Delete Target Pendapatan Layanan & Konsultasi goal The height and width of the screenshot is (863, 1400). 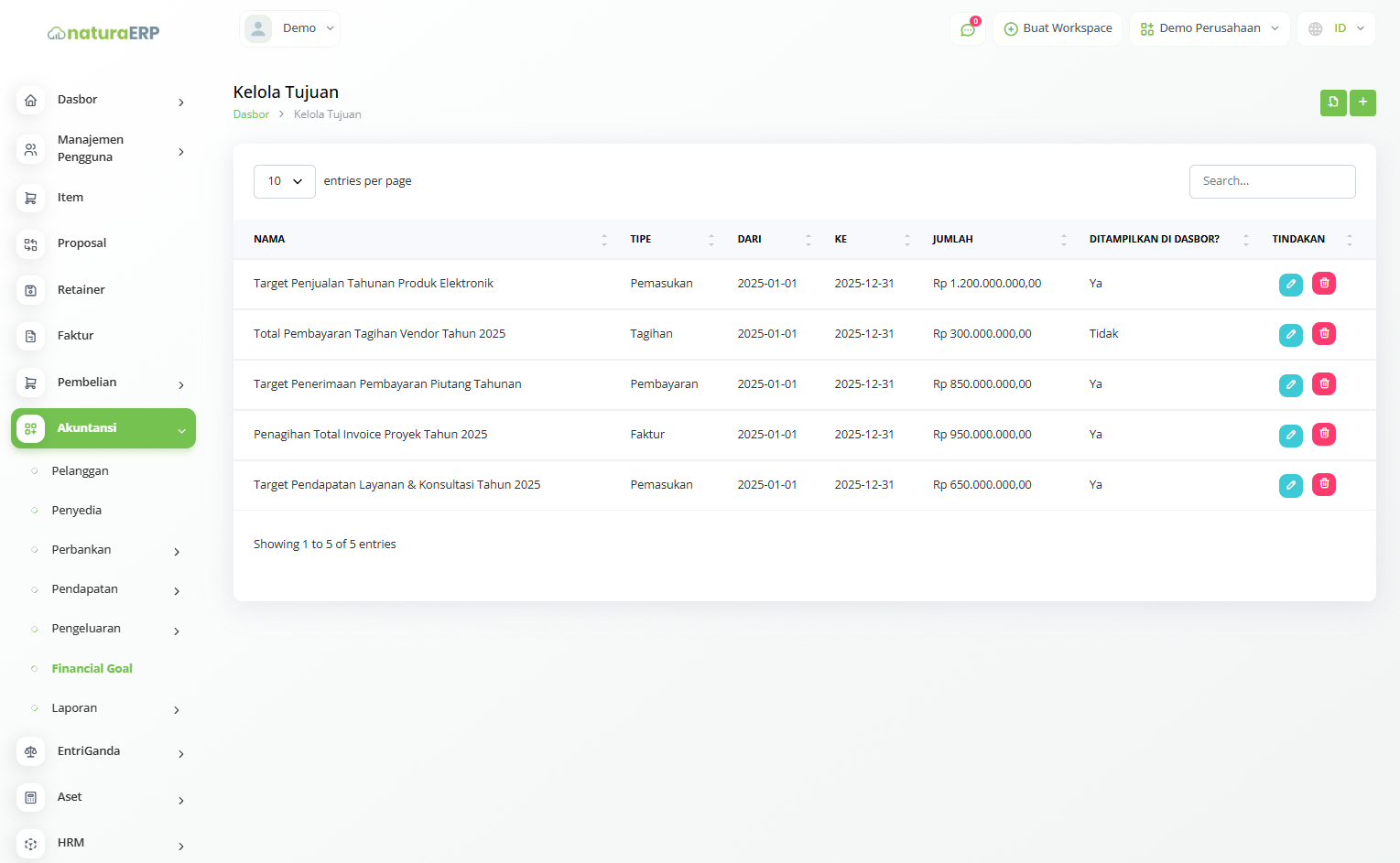pos(1324,485)
